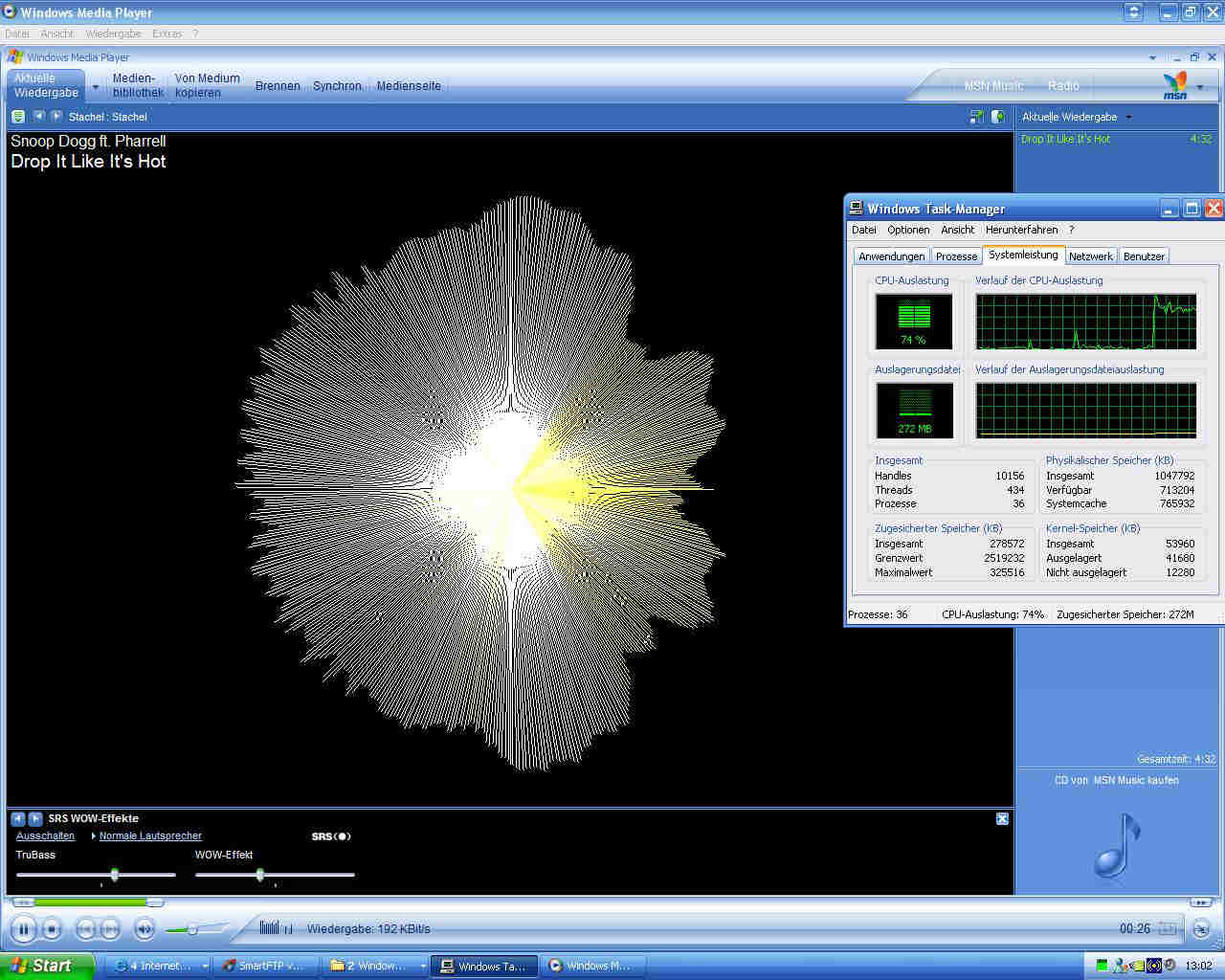Viewport: 1225px width, 980px height.
Task: Open the Medienseite tab
Action: [x=409, y=85]
